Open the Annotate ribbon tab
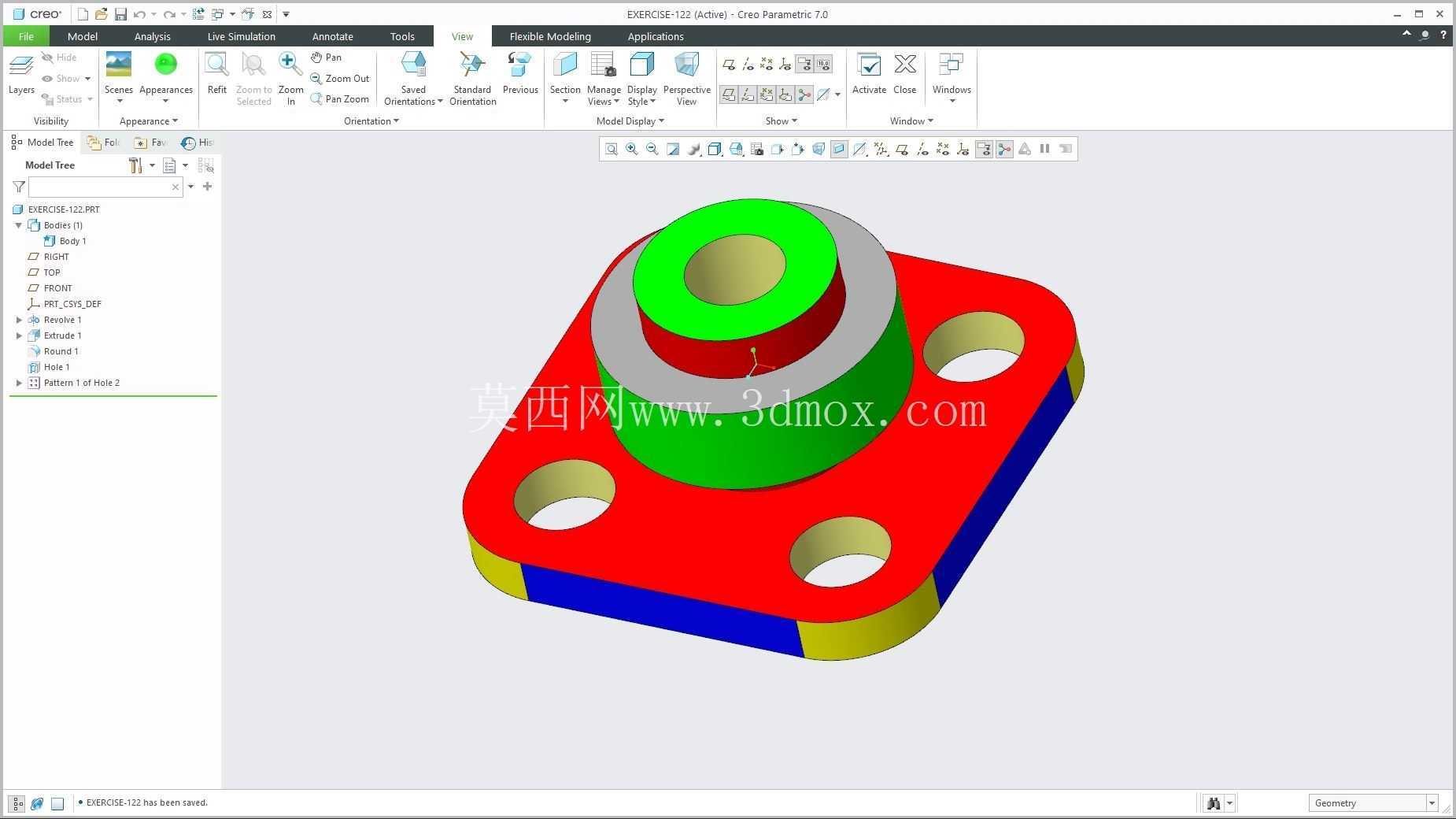This screenshot has height=819, width=1456. click(333, 36)
